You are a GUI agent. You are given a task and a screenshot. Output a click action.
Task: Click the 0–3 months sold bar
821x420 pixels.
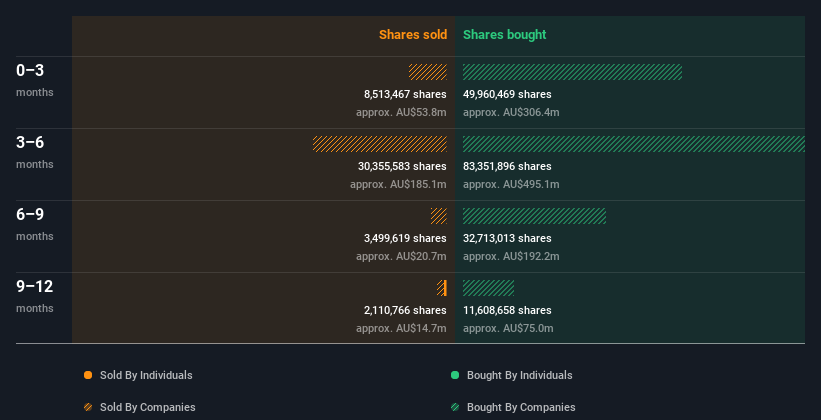[x=428, y=72]
